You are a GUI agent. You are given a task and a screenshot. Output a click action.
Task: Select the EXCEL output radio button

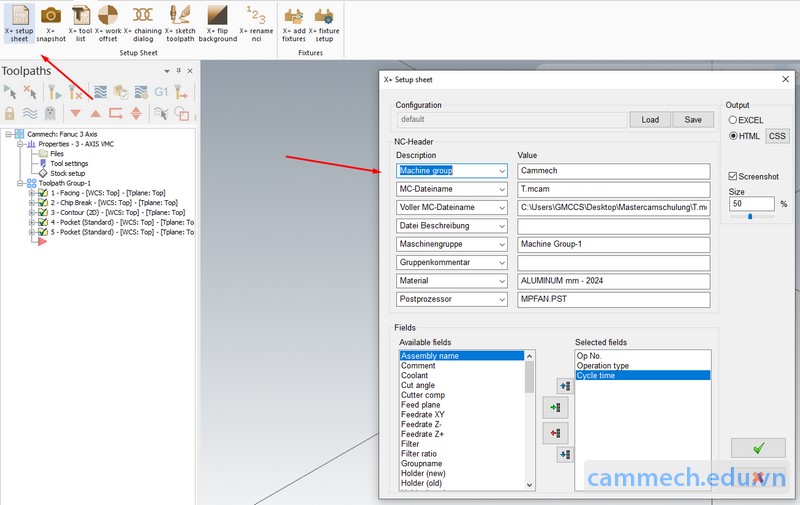(x=733, y=120)
